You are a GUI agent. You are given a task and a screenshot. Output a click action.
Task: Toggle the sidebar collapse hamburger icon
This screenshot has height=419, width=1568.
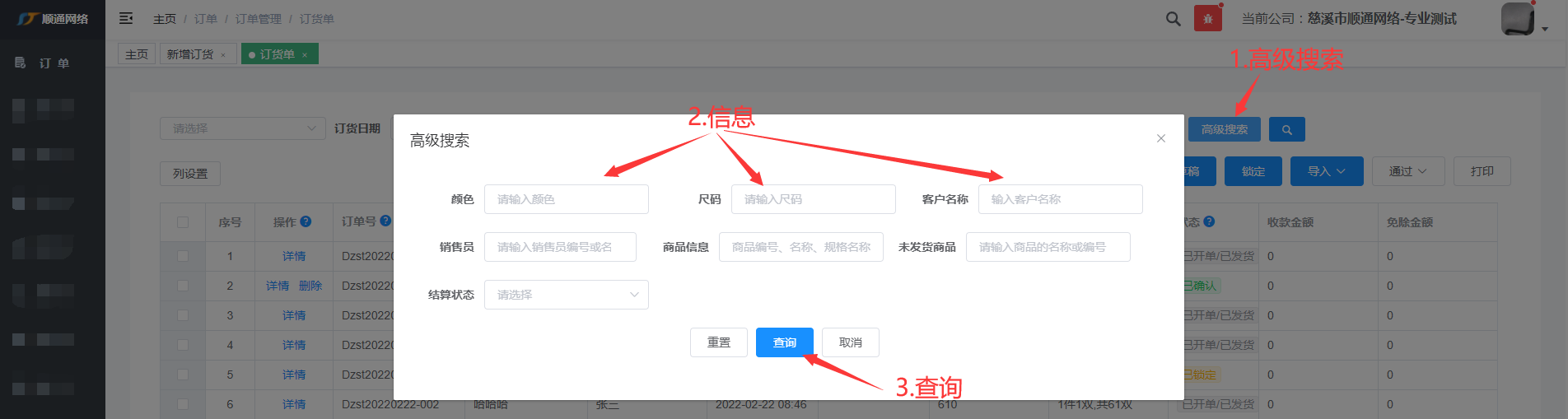pyautogui.click(x=126, y=18)
